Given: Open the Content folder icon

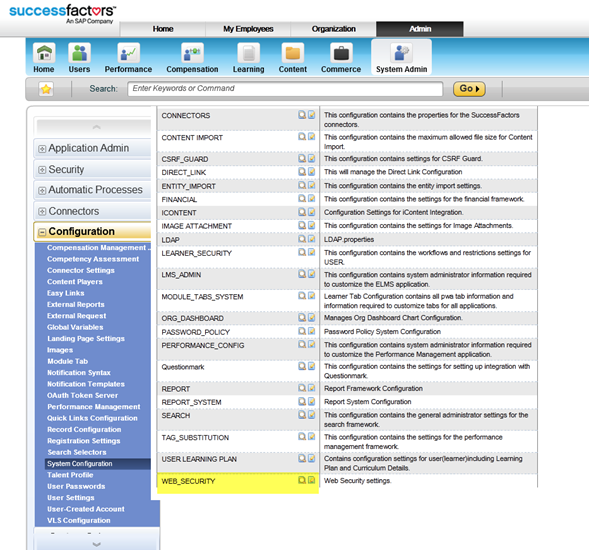Looking at the screenshot, I should pyautogui.click(x=293, y=53).
